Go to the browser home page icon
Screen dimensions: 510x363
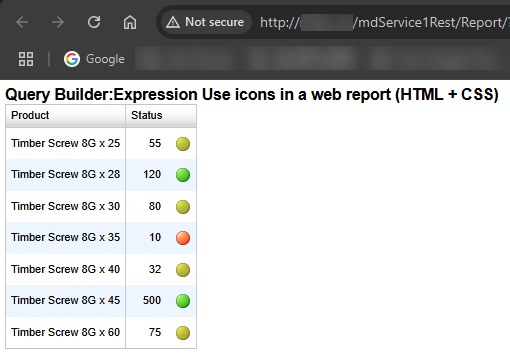[x=130, y=22]
